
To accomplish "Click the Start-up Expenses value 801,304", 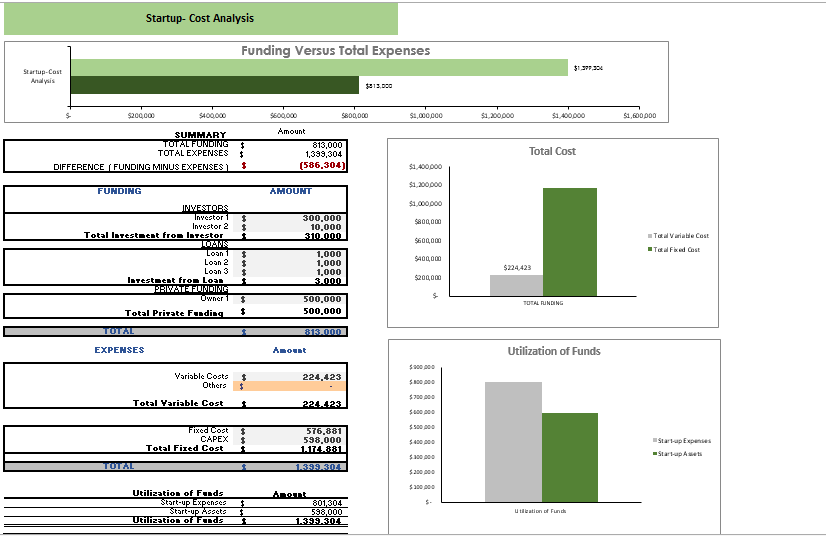I will [327, 503].
